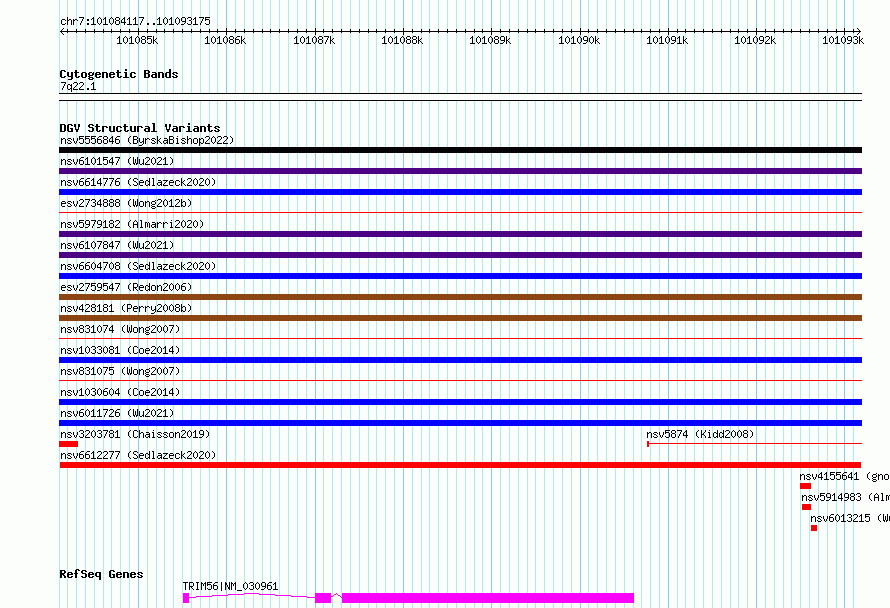Select the small red nsv4155641 block
The image size is (890, 608).
pos(805,486)
